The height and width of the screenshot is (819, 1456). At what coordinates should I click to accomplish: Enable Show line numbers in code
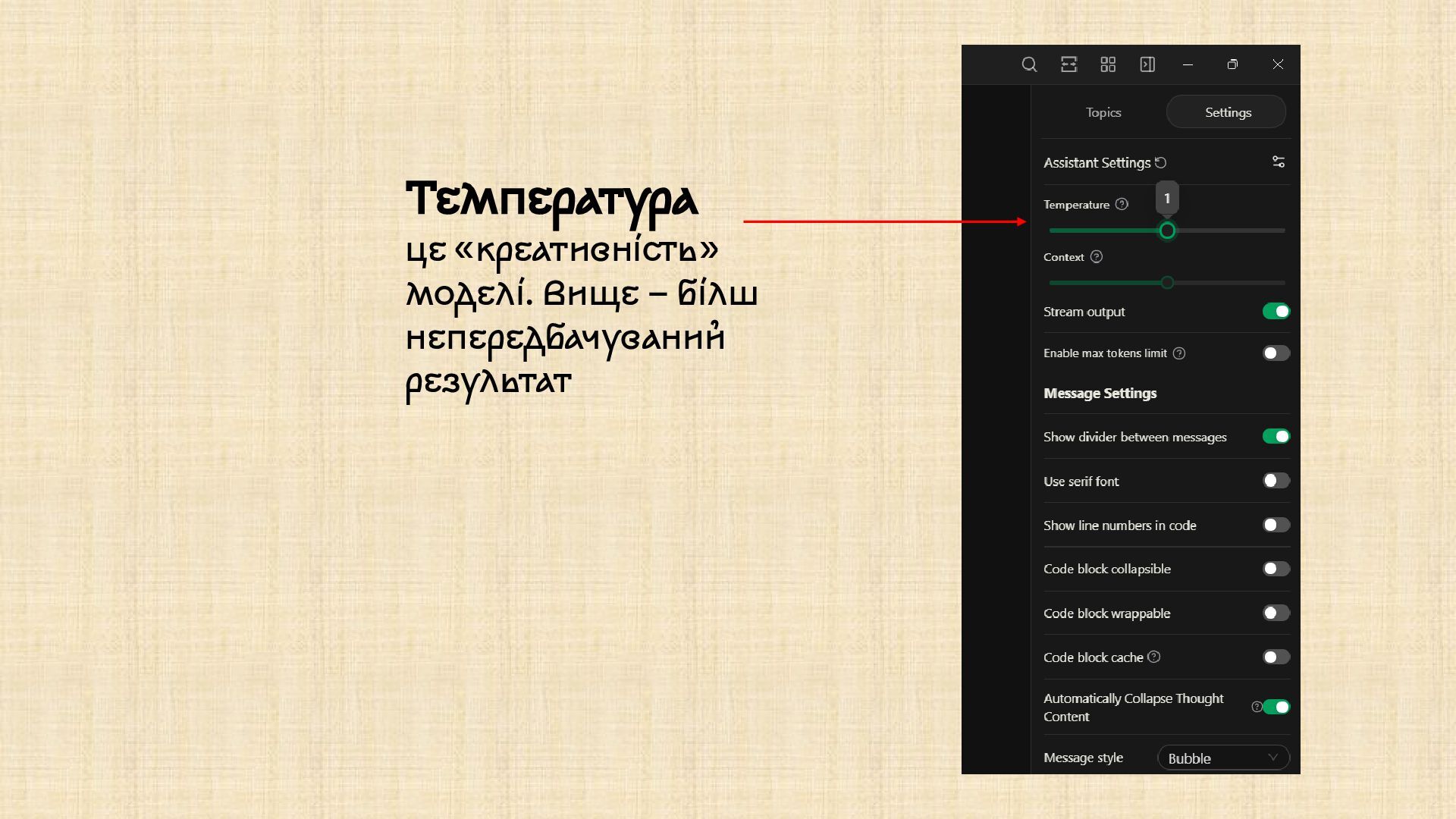(x=1276, y=525)
